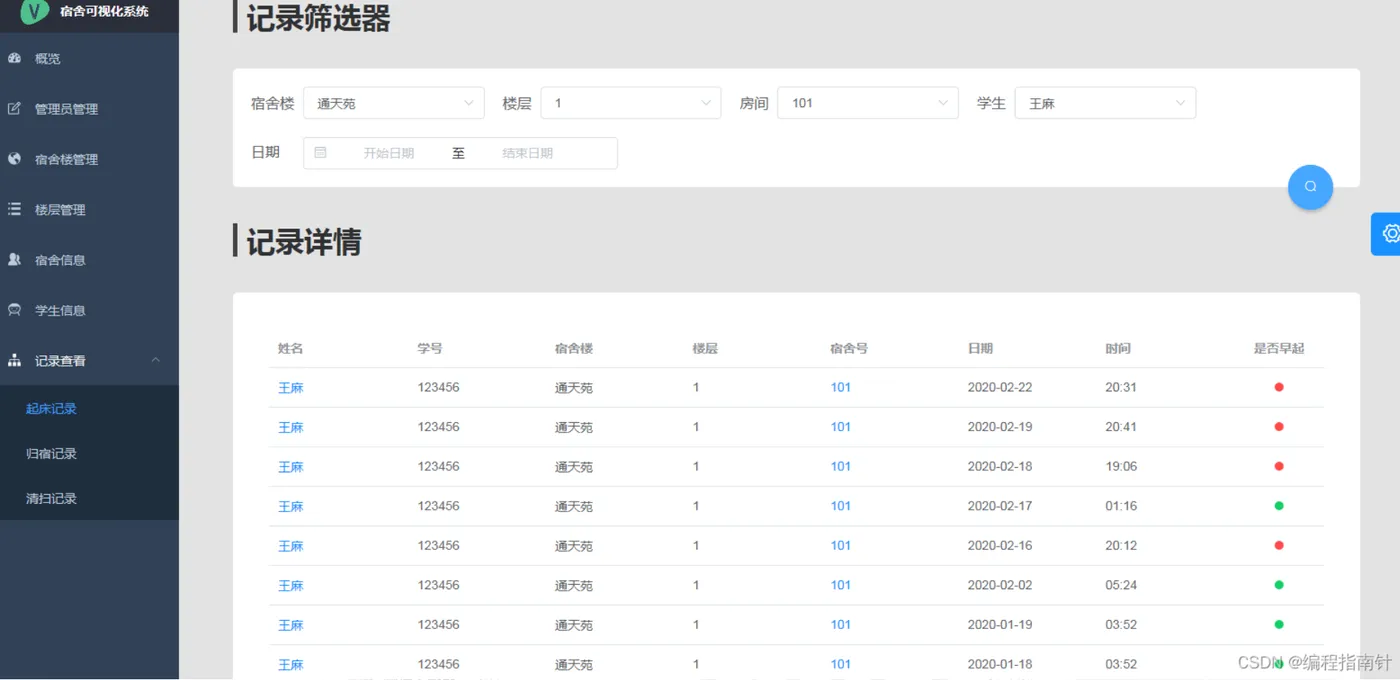
Task: Click time cell 01:16
Action: click(x=1121, y=506)
